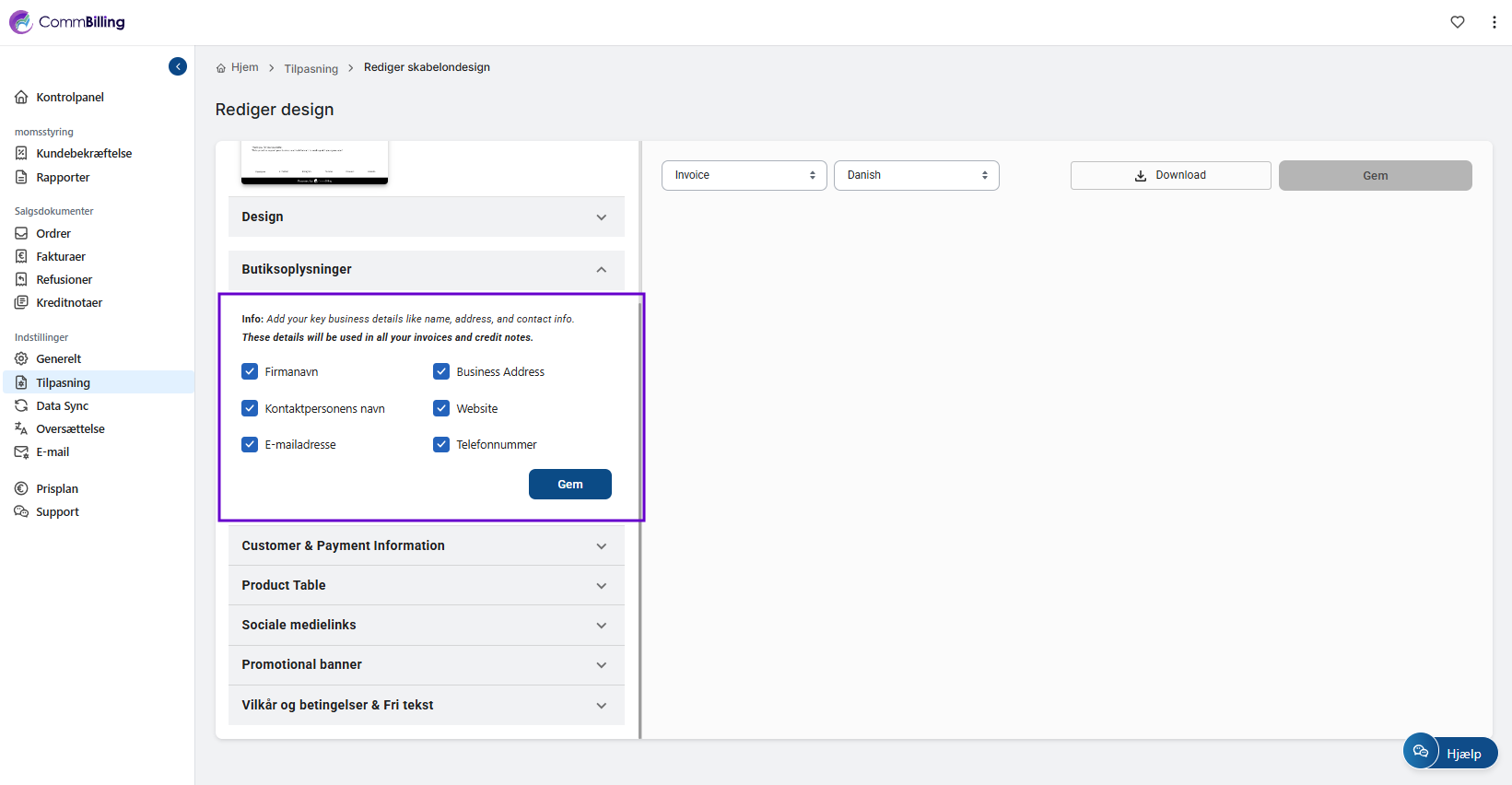Collapse the sidebar with arrow button
Image resolution: width=1512 pixels, height=785 pixels.
178,66
